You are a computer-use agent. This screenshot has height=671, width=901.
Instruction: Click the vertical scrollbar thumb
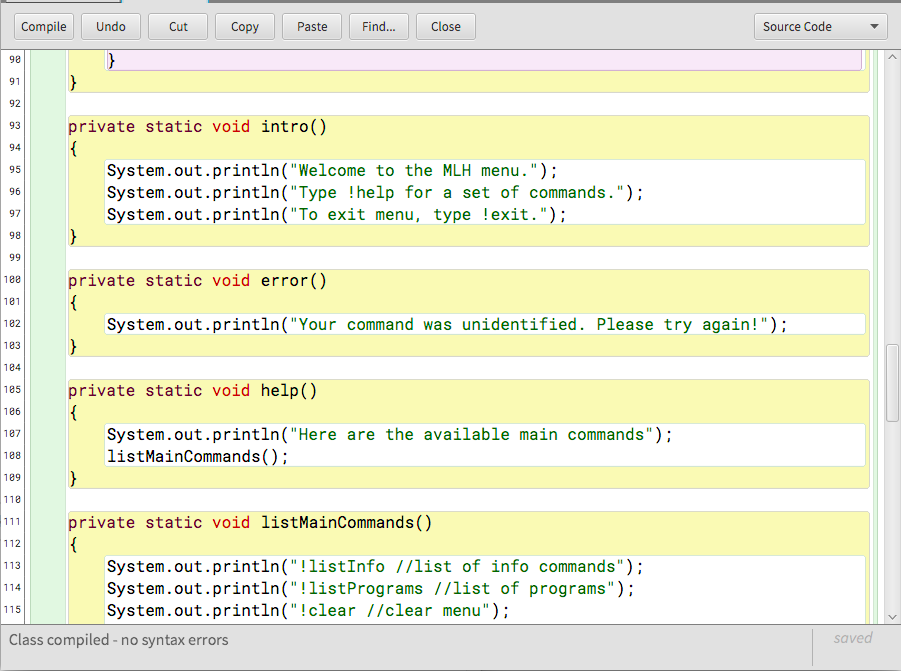coord(892,383)
